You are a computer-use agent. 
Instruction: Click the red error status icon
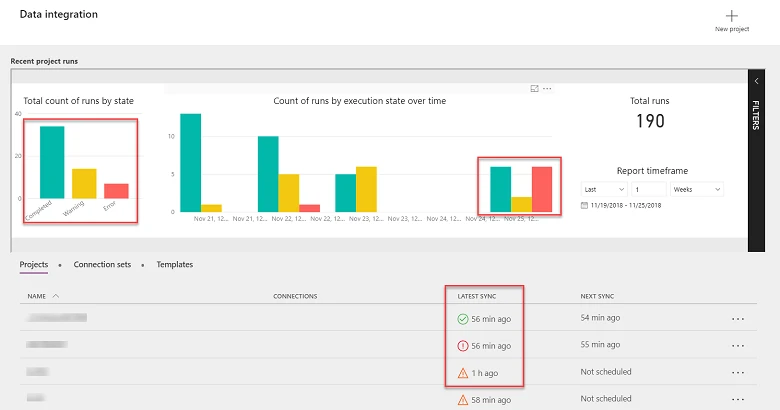tap(462, 346)
